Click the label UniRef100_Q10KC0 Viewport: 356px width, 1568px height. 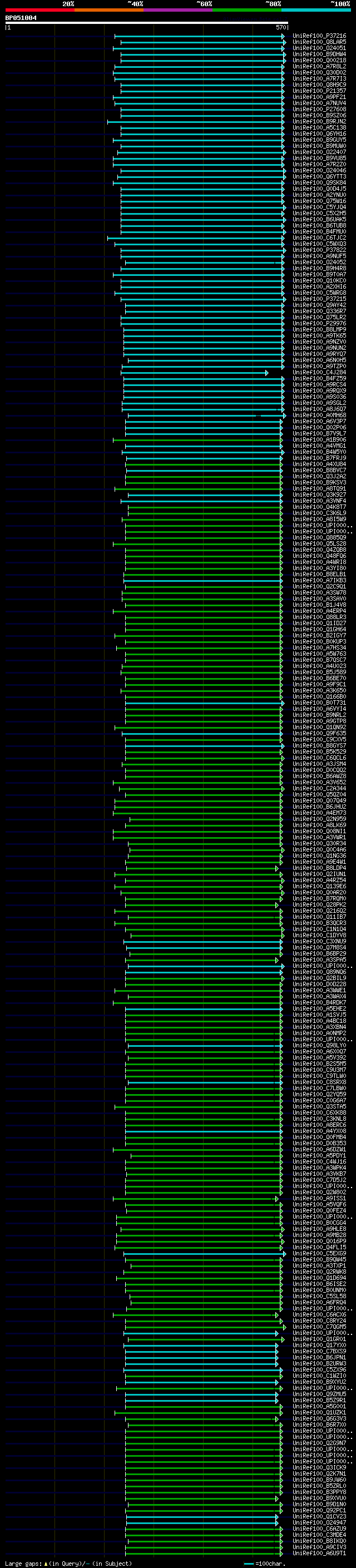[x=319, y=280]
